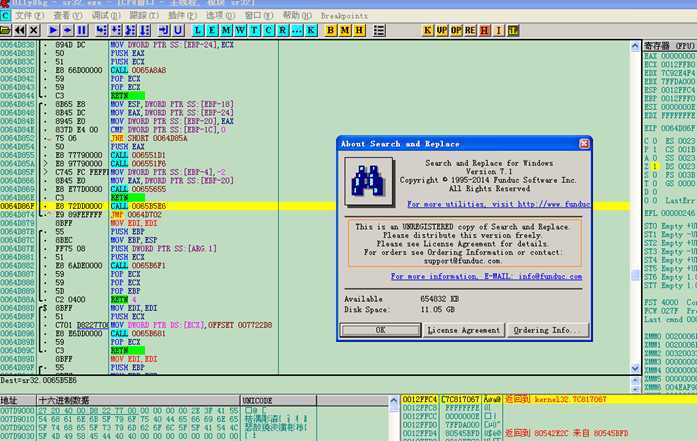This screenshot has width=697, height=441.
Task: Click the Step Over toolbar icon
Action: (x=116, y=30)
